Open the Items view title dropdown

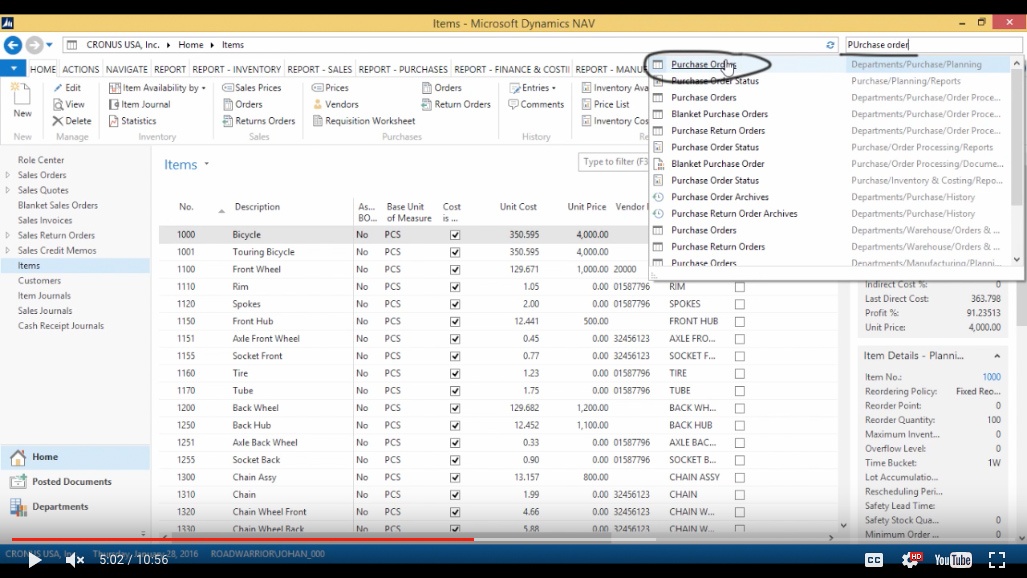click(x=206, y=164)
